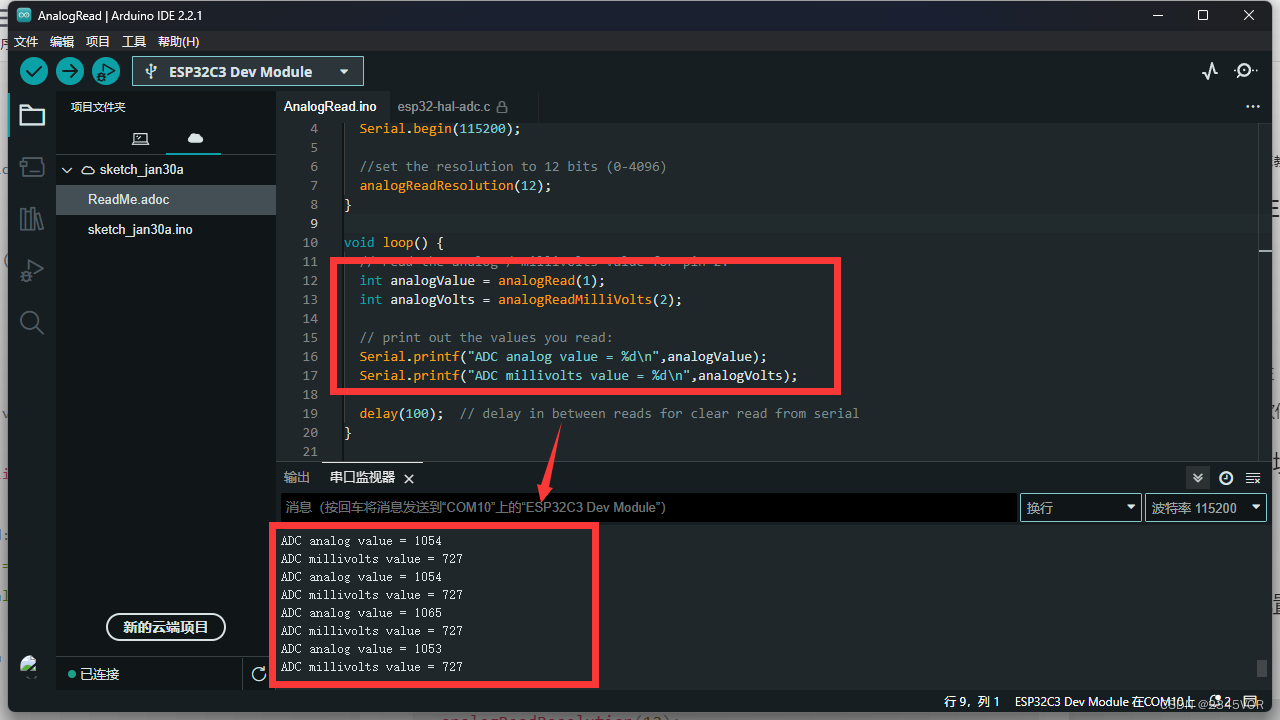The image size is (1280, 720).
Task: Switch to 输出 output tab
Action: pyautogui.click(x=297, y=478)
